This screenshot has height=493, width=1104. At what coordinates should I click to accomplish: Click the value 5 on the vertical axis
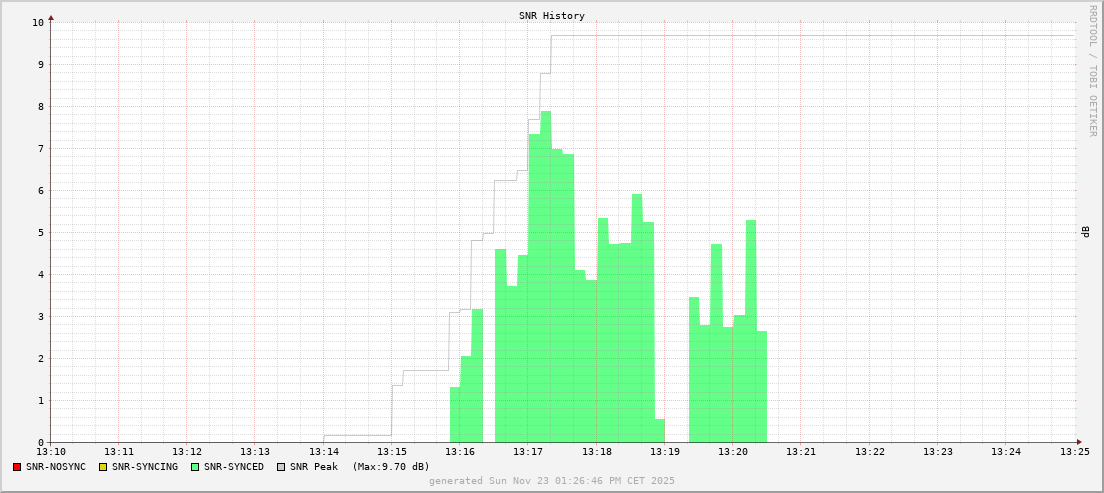[41, 232]
